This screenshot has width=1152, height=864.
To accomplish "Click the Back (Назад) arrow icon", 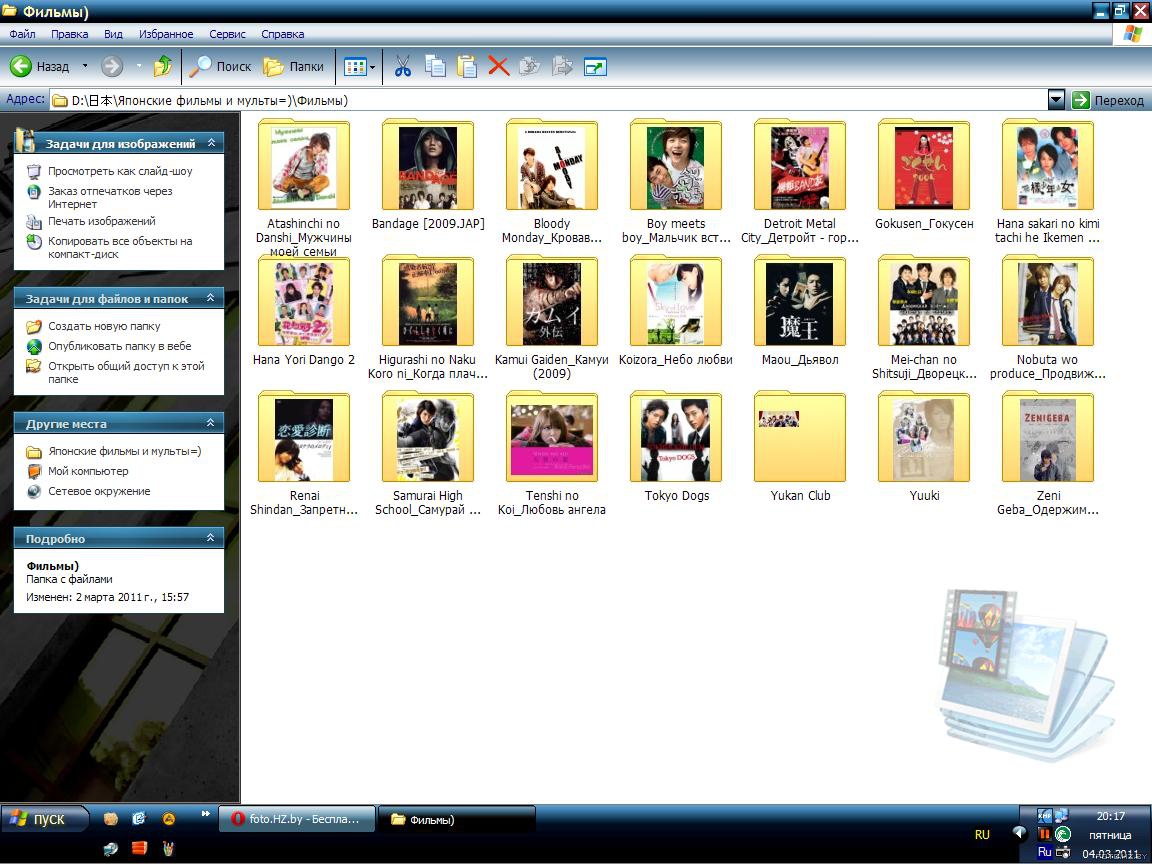I will click(21, 67).
